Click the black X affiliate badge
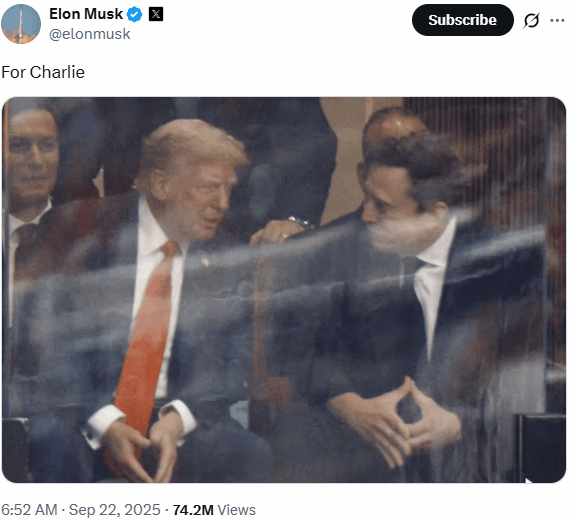The height and width of the screenshot is (521, 573). point(156,15)
